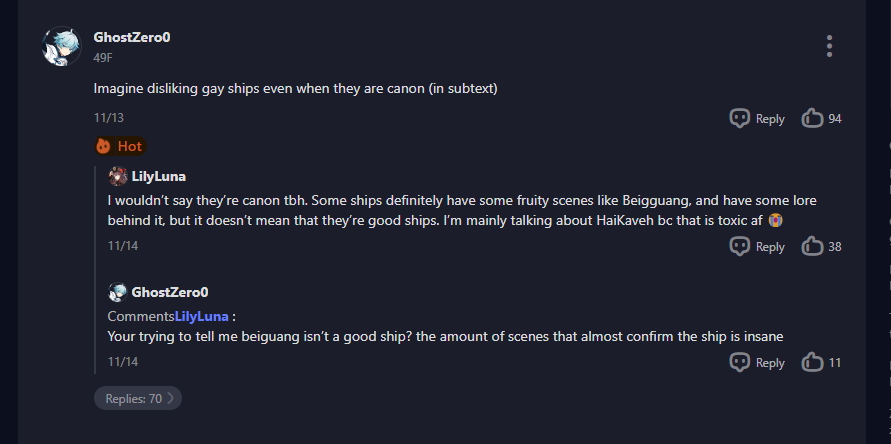Like LilyLuna's reply with 38 likes
The width and height of the screenshot is (891, 444).
(812, 246)
